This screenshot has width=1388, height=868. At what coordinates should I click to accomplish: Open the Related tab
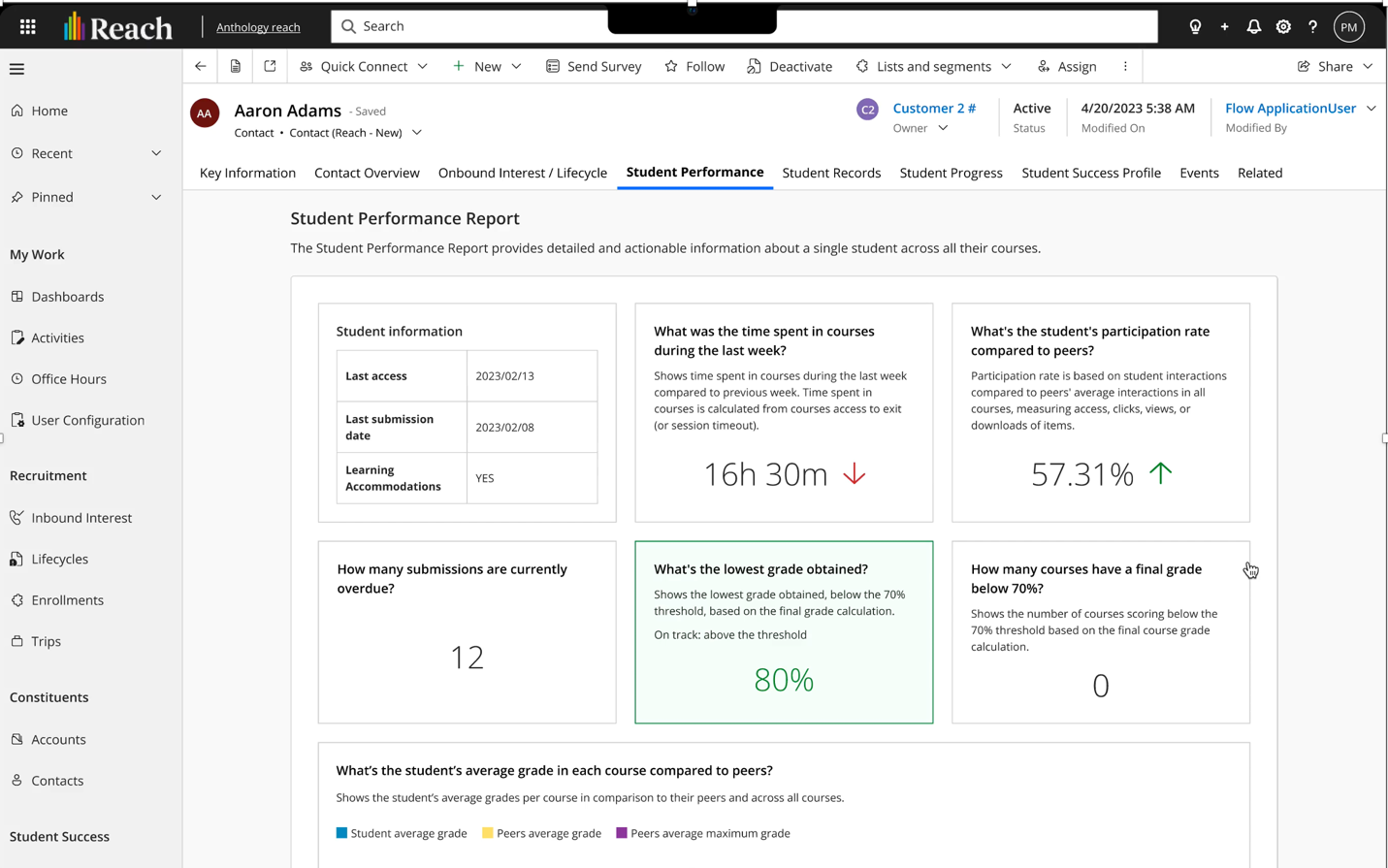[x=1260, y=173]
